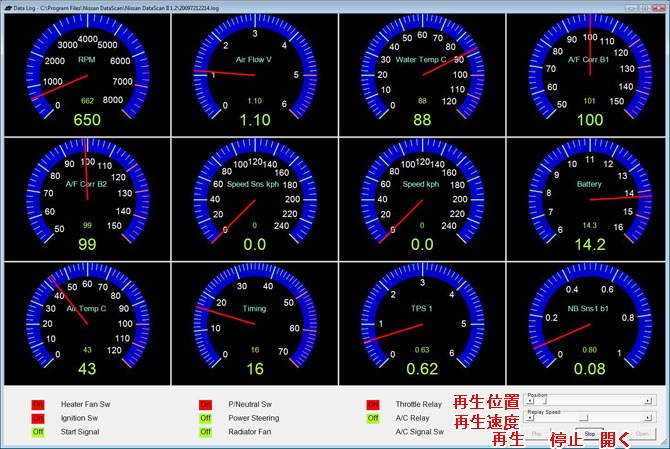Click the Radiator Fan Off indicator
Image resolution: width=670 pixels, height=449 pixels.
(x=206, y=432)
